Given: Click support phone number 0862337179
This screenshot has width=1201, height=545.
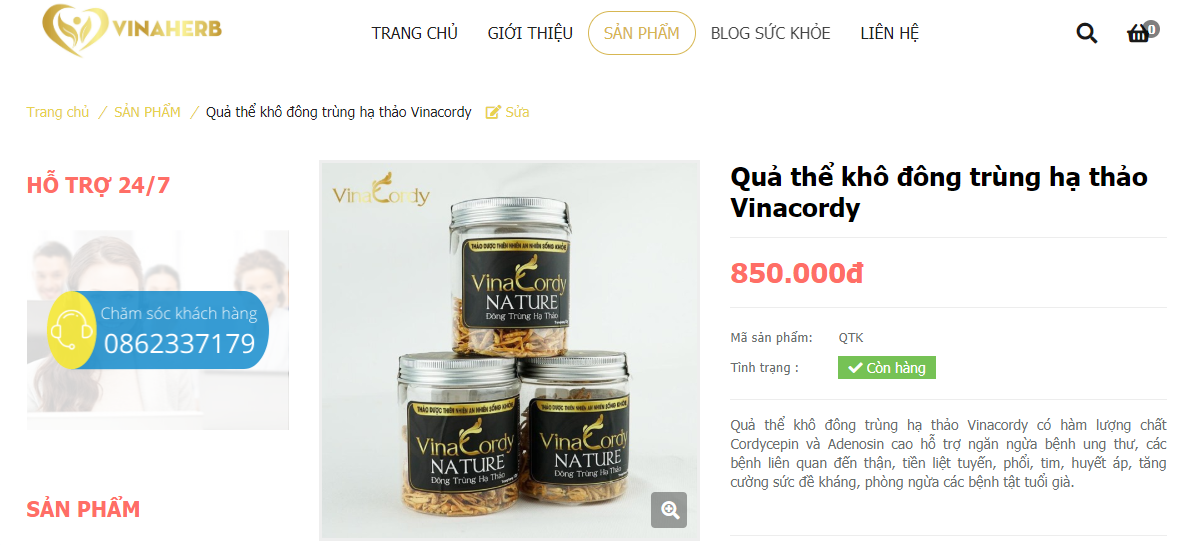Looking at the screenshot, I should pyautogui.click(x=179, y=345).
